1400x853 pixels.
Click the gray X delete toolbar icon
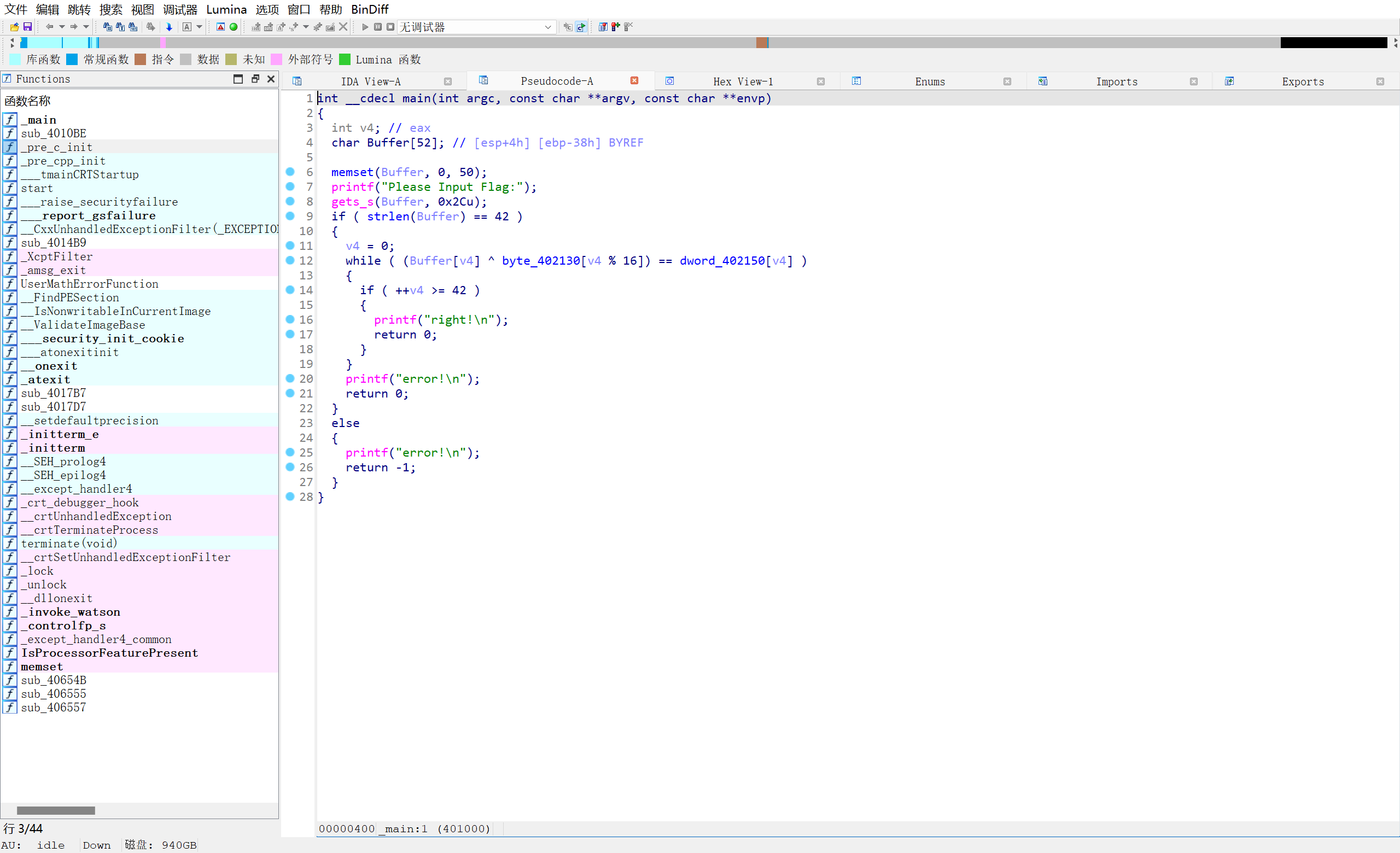pyautogui.click(x=342, y=27)
